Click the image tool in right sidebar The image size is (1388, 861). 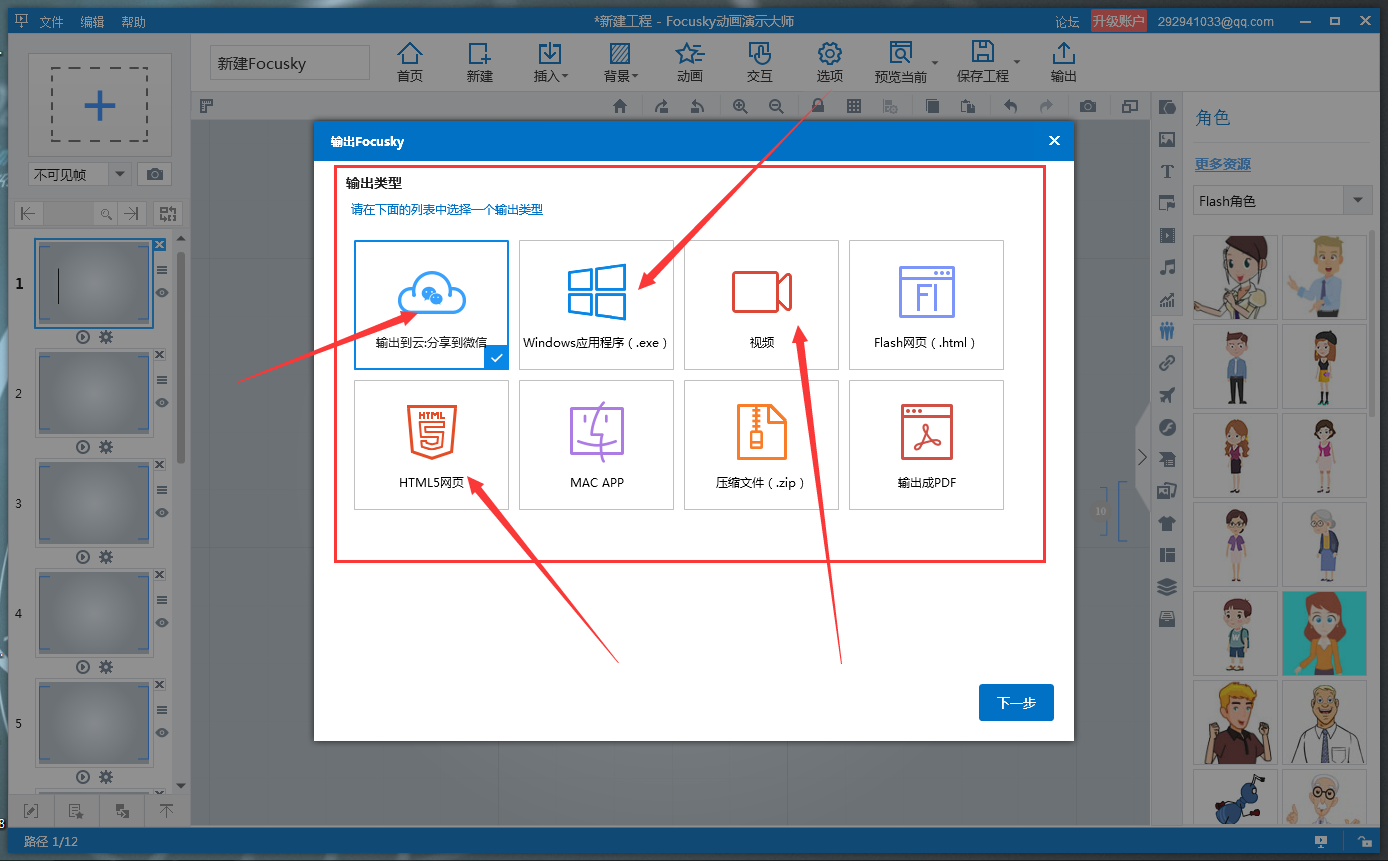tap(1167, 139)
